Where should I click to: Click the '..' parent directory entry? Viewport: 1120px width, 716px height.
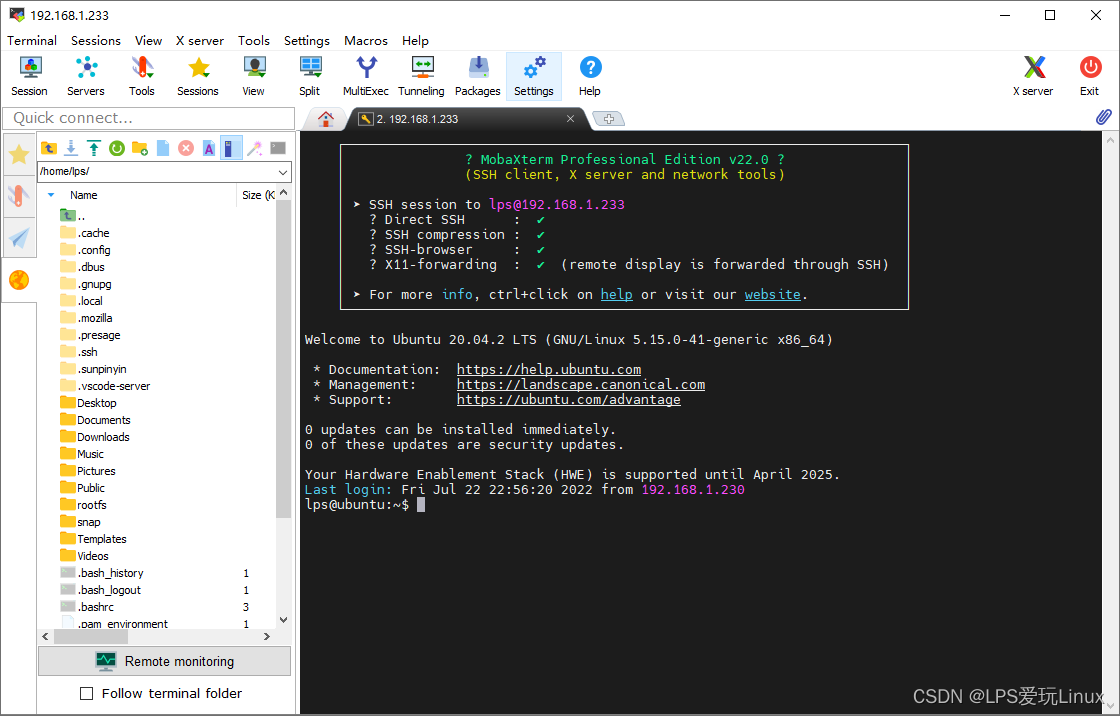[x=73, y=216]
